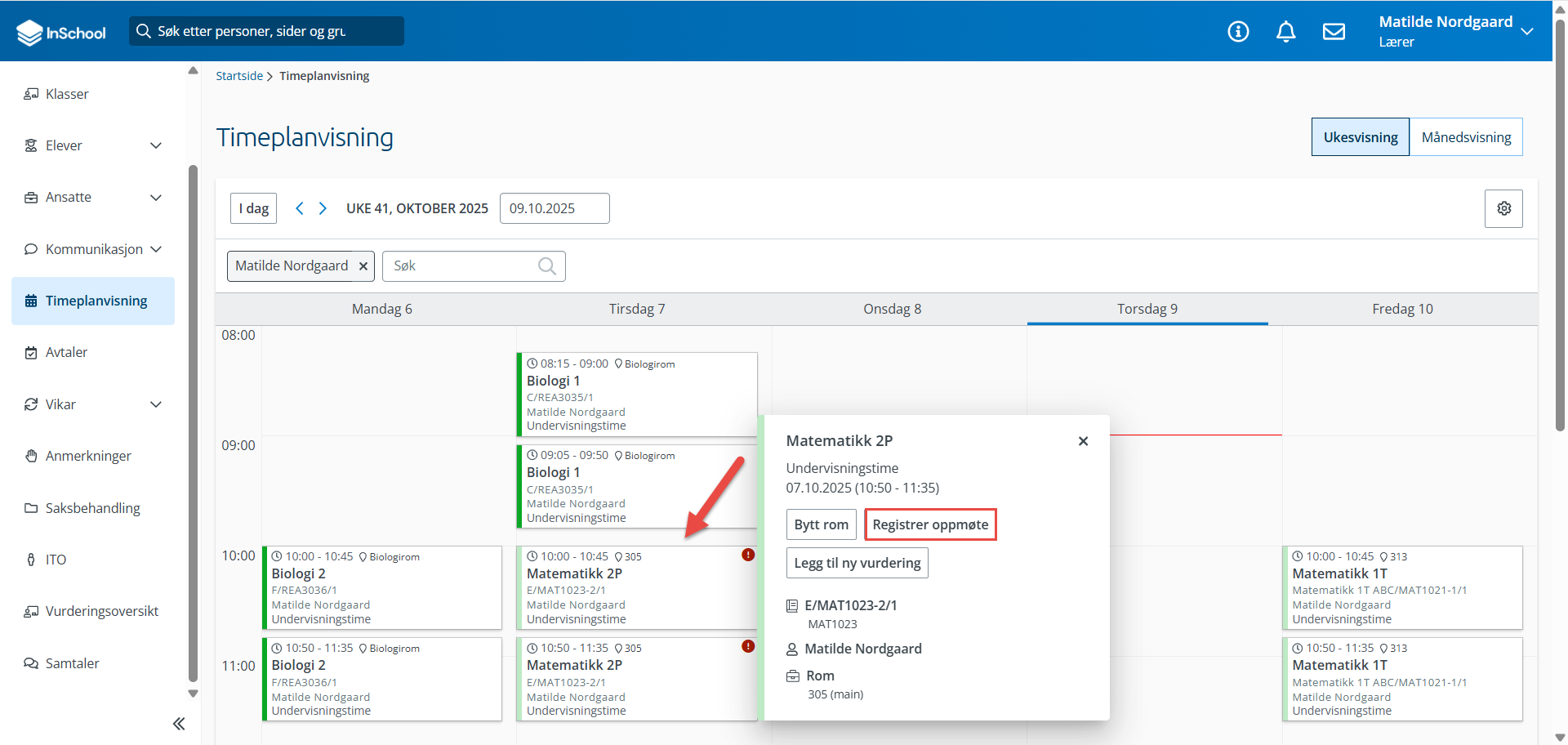Click the Vikar swap icon
This screenshot has width=1568, height=745.
tap(31, 404)
